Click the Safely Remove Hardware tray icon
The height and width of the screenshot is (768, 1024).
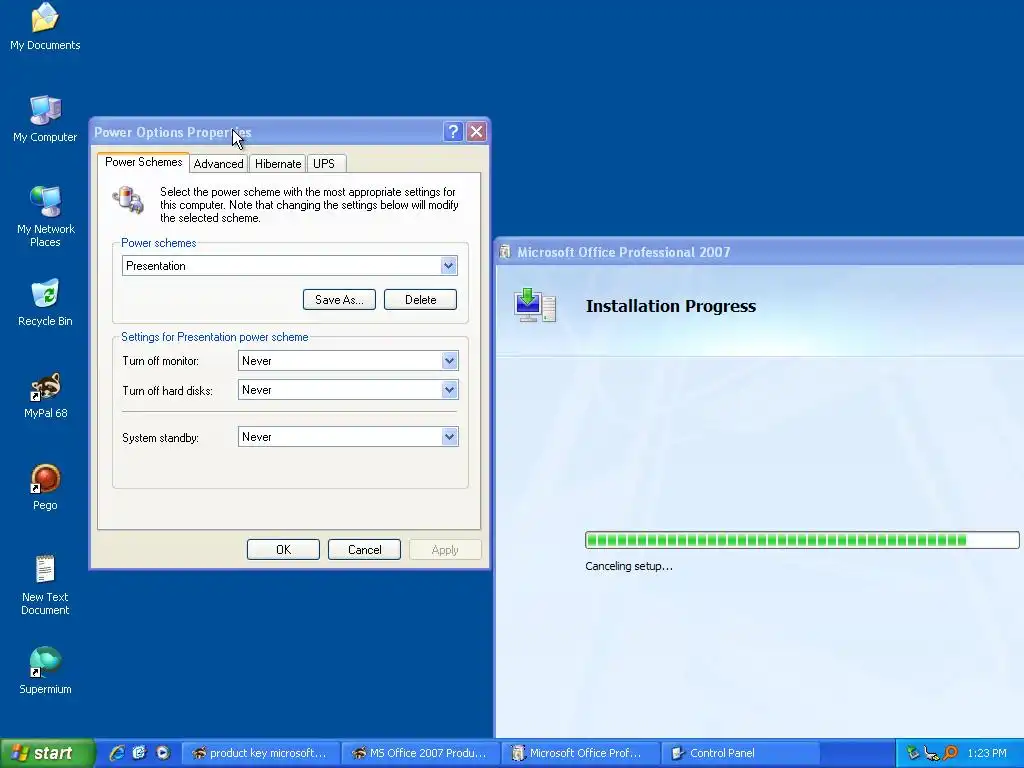(912, 753)
